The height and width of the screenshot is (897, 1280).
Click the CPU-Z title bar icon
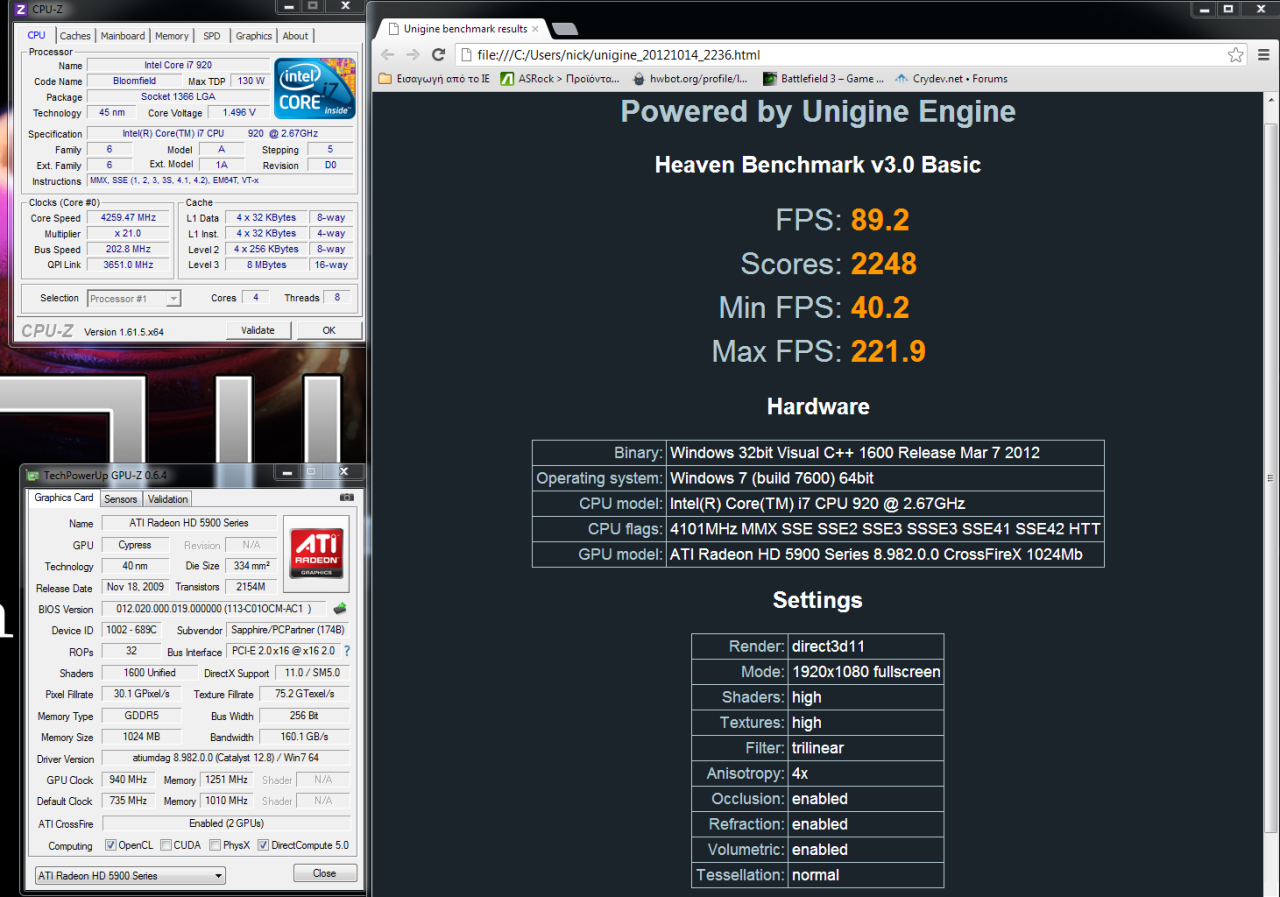(x=22, y=9)
